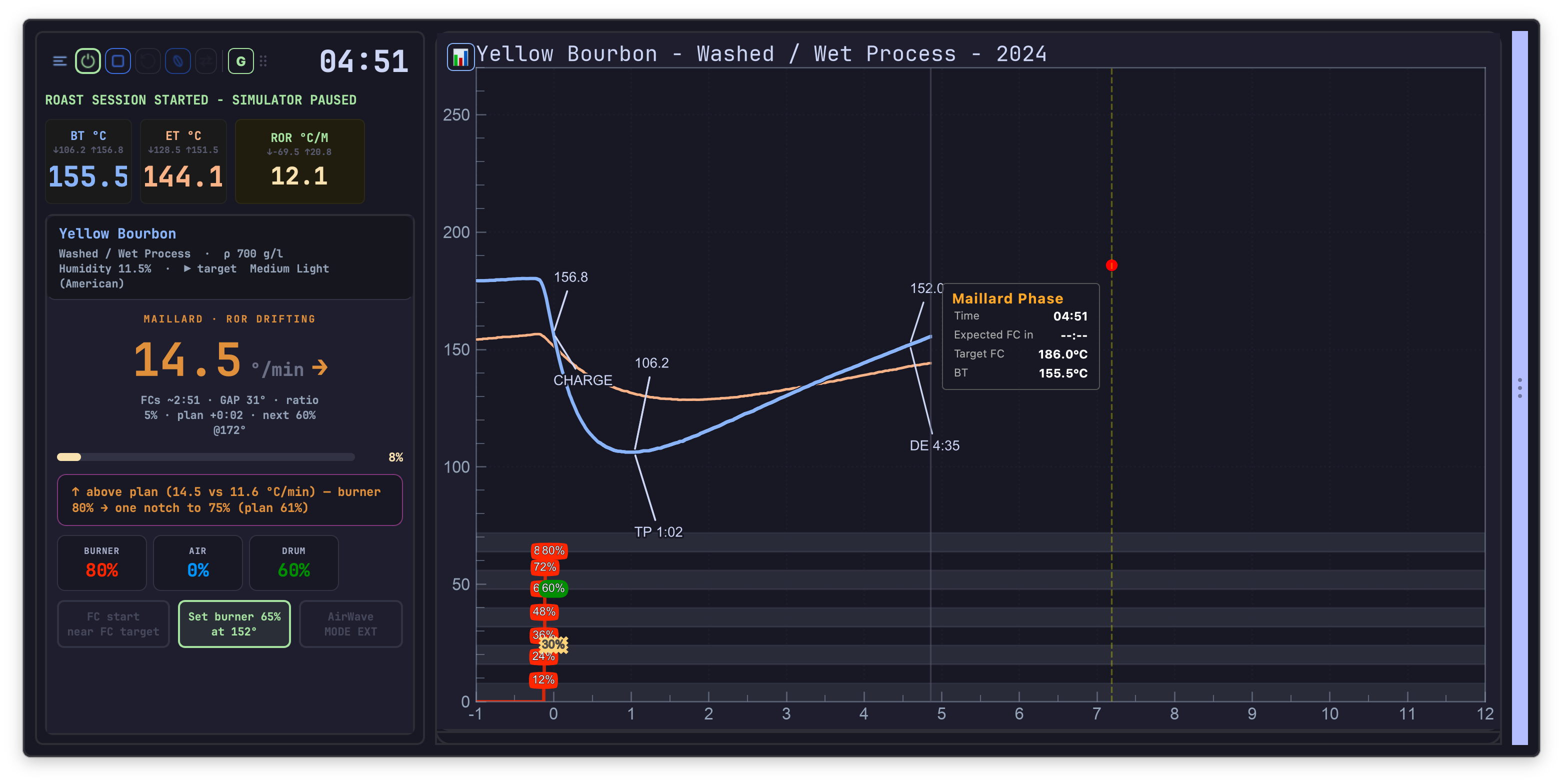Click the dimmed swap arrows icon
This screenshot has height=784, width=1563.
click(207, 60)
